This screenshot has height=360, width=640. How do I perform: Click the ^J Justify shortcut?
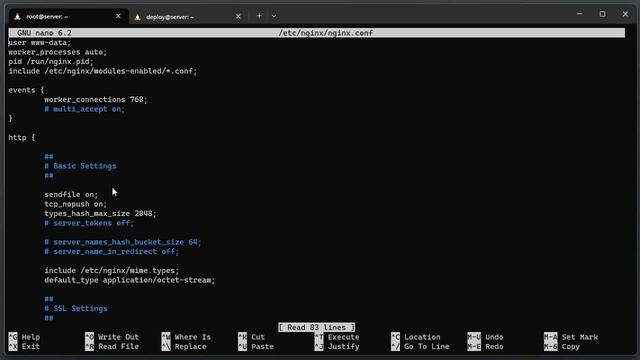(337, 346)
